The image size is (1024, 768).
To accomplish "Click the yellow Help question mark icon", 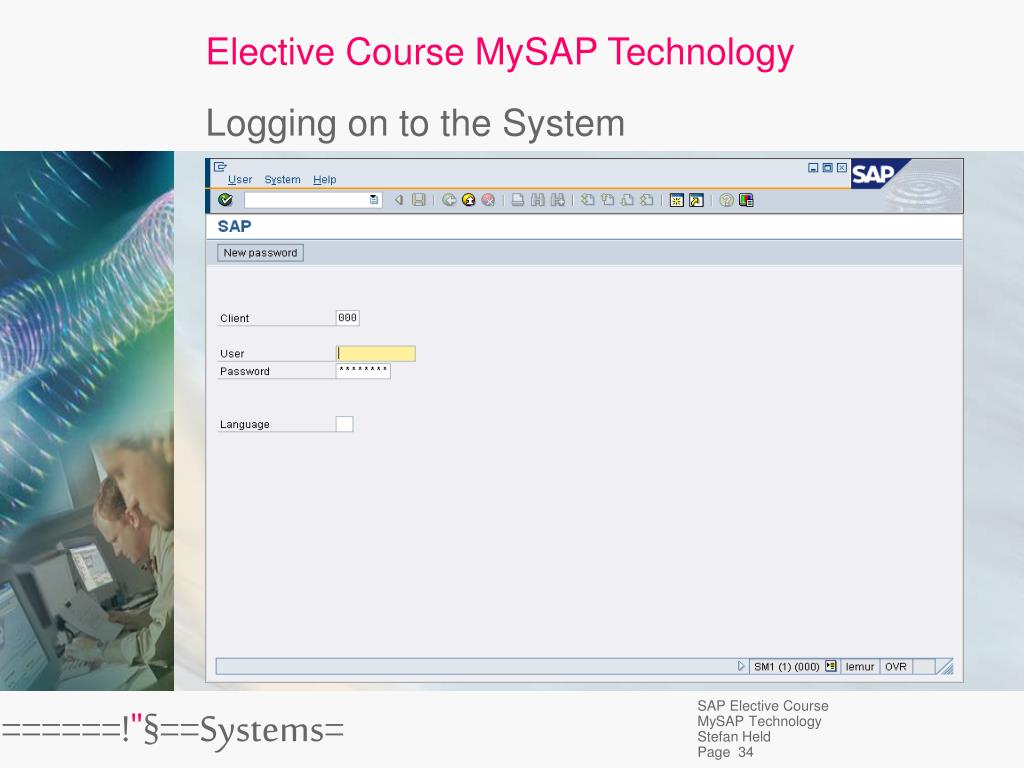I will click(x=726, y=200).
